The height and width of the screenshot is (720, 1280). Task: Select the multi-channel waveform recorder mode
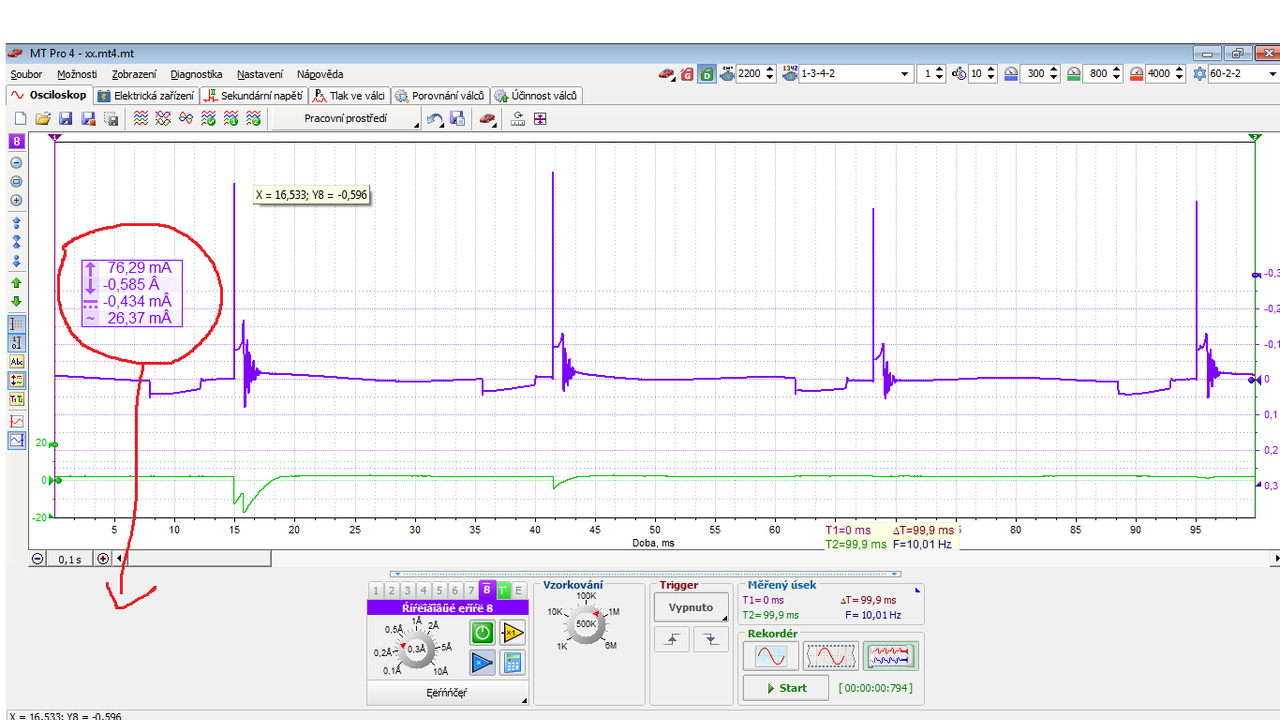point(891,656)
